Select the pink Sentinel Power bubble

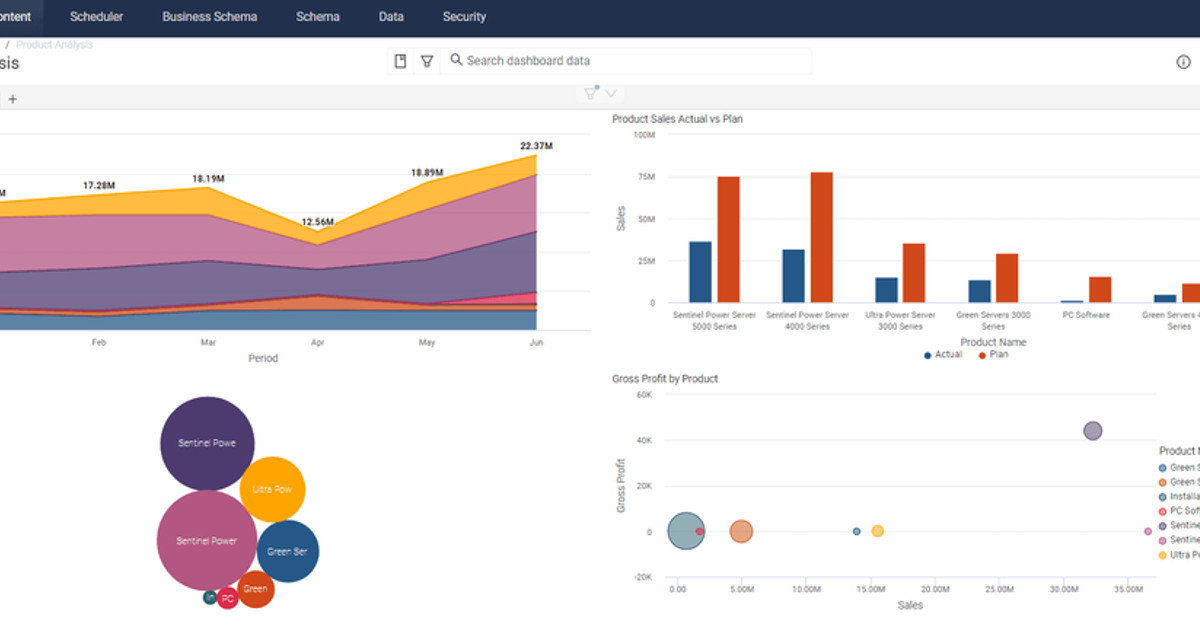coord(207,541)
